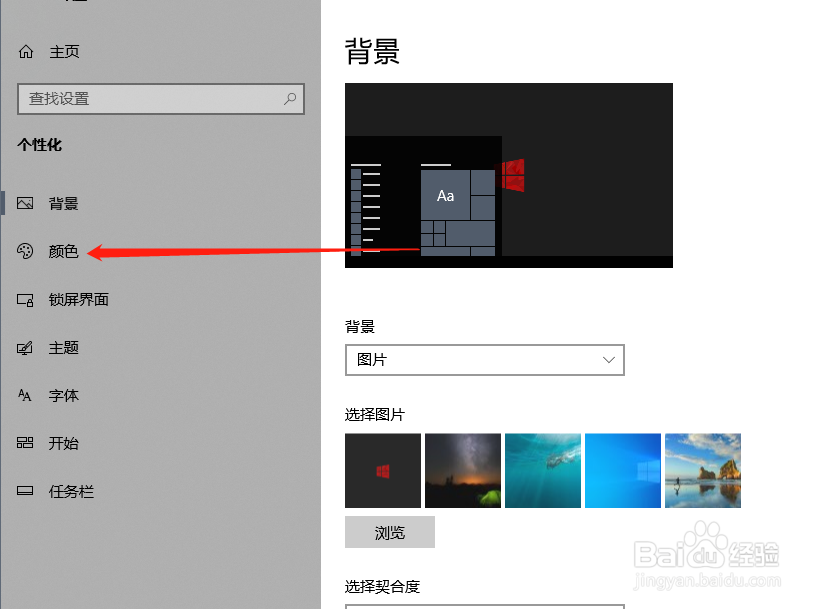
Task: Select the dark red Windows logo wallpaper
Action: coord(383,470)
